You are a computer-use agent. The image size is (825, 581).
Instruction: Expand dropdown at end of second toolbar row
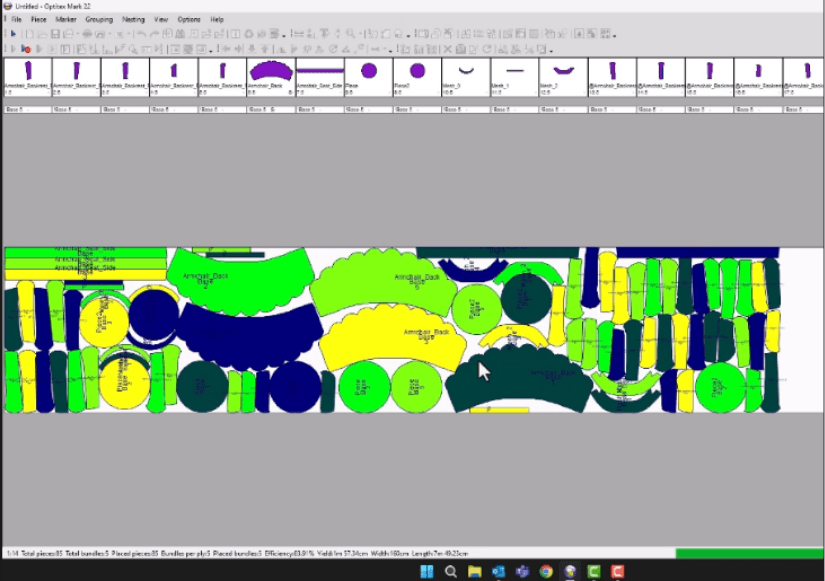(551, 51)
